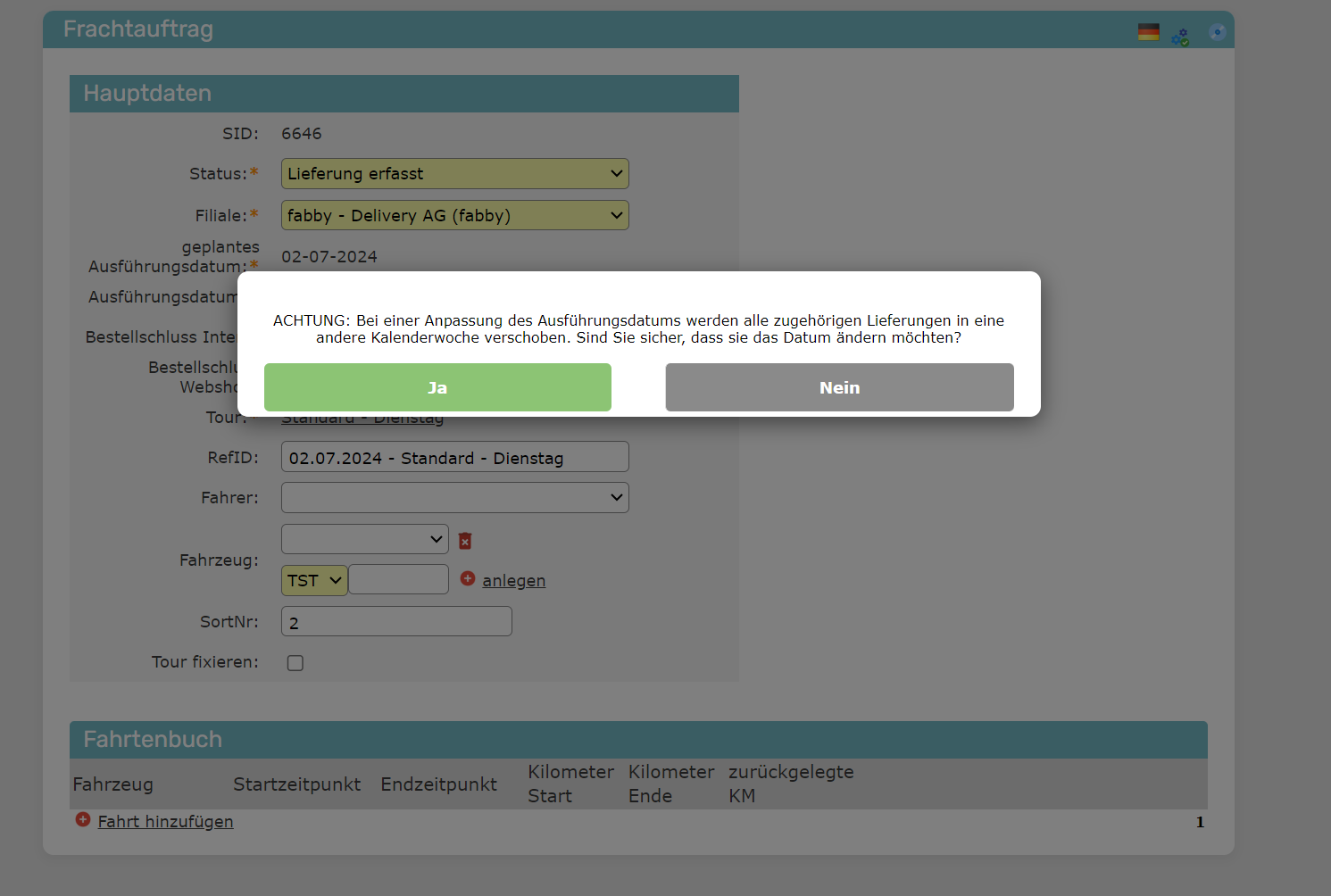Toggle the Tour fixieren checkbox
This screenshot has width=1331, height=896.
(295, 663)
